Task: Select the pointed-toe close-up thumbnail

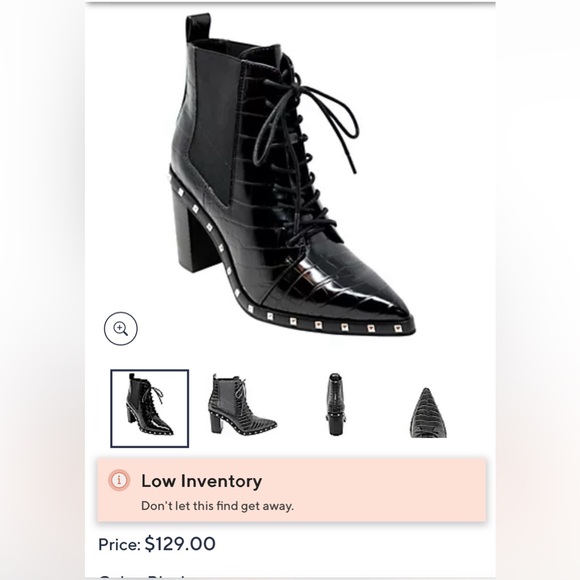Action: 428,413
